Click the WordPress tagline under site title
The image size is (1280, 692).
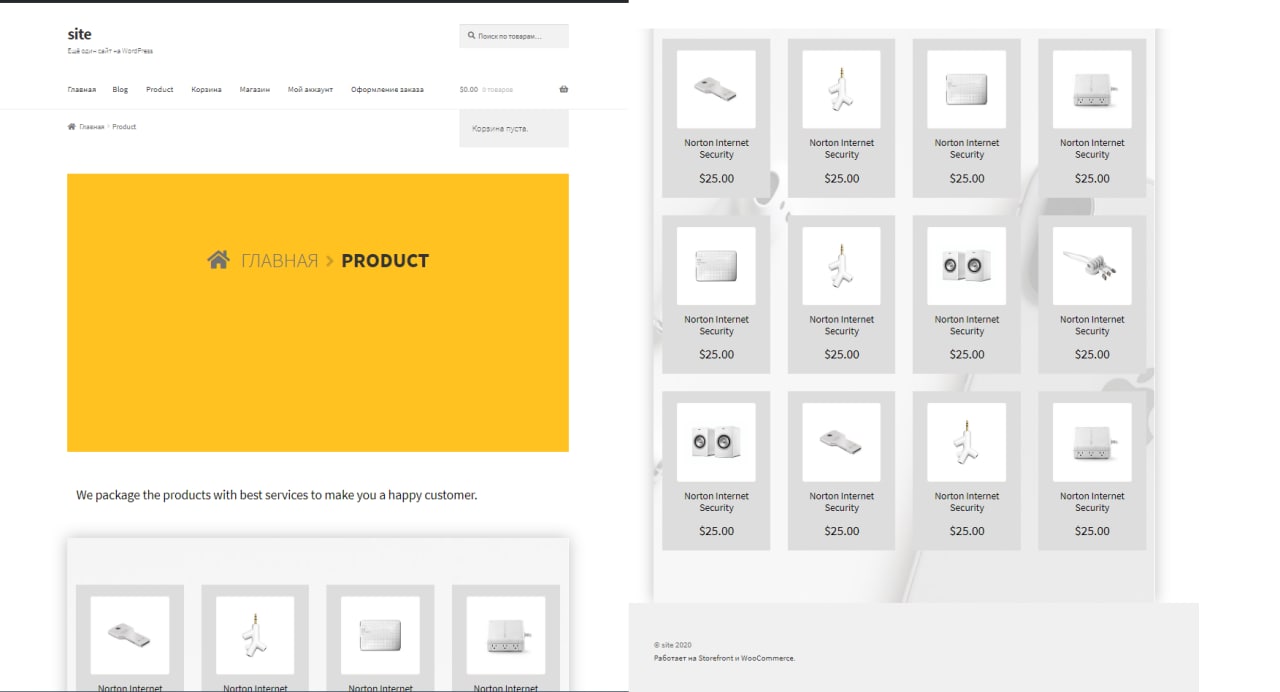click(x=110, y=51)
